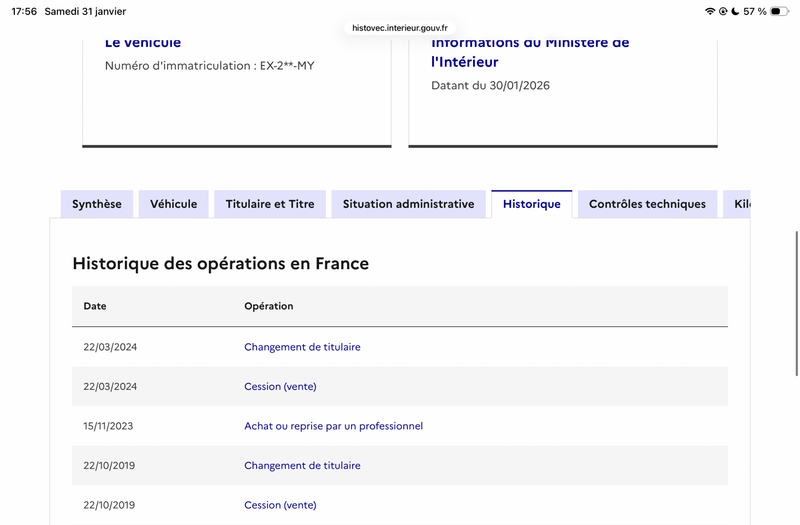Viewport: 800px width, 525px height.
Task: Open Cession (vente) entry from 22/03/2024
Action: coord(280,386)
